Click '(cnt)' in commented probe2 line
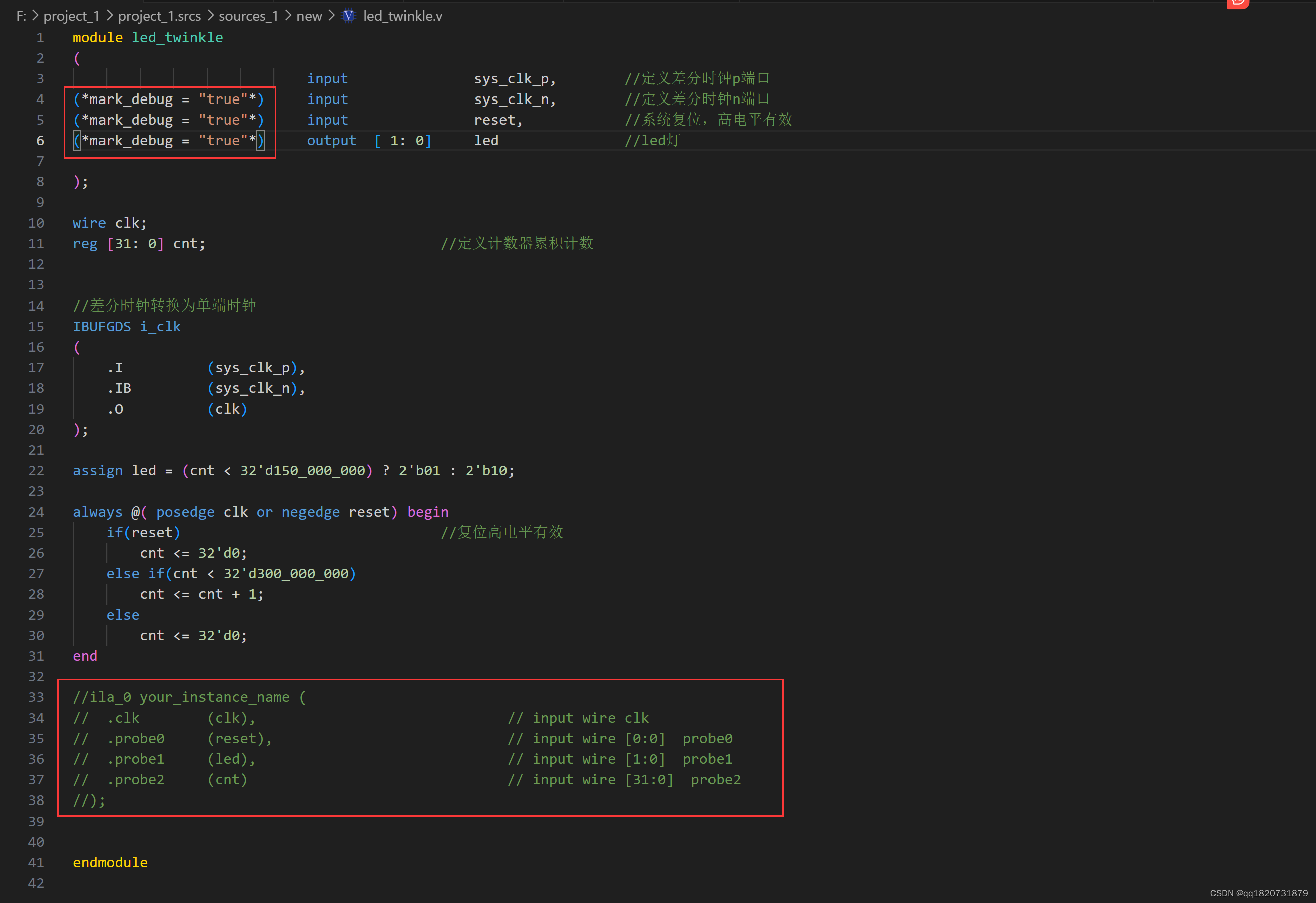1316x903 pixels. [x=227, y=780]
